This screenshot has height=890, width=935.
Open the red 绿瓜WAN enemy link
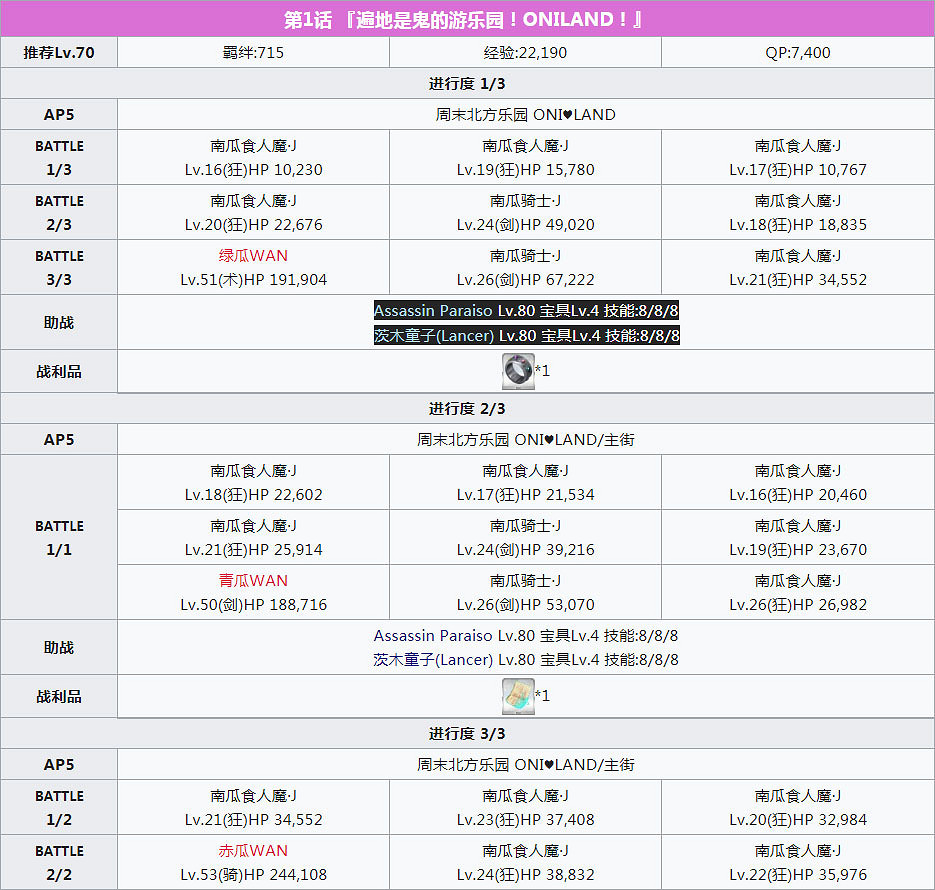253,255
